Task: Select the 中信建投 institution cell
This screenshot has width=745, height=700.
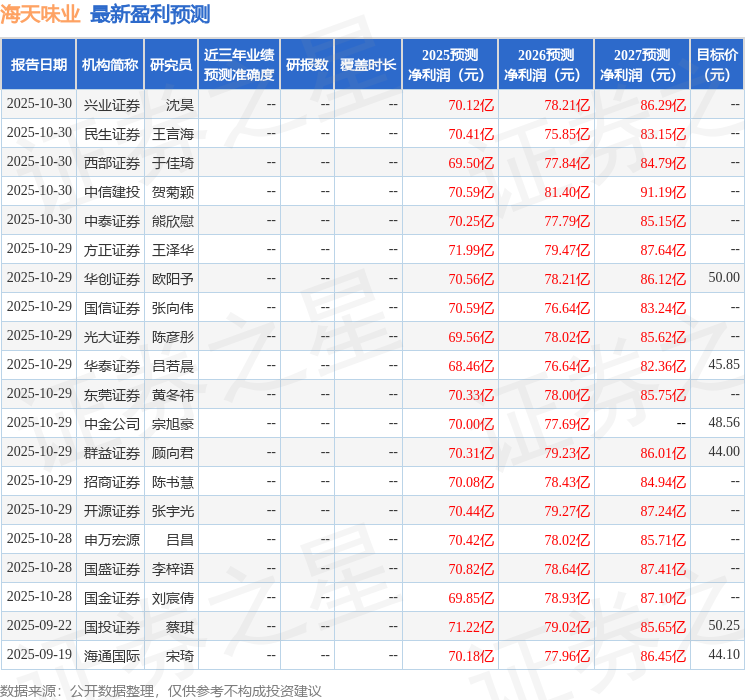Action: click(112, 192)
